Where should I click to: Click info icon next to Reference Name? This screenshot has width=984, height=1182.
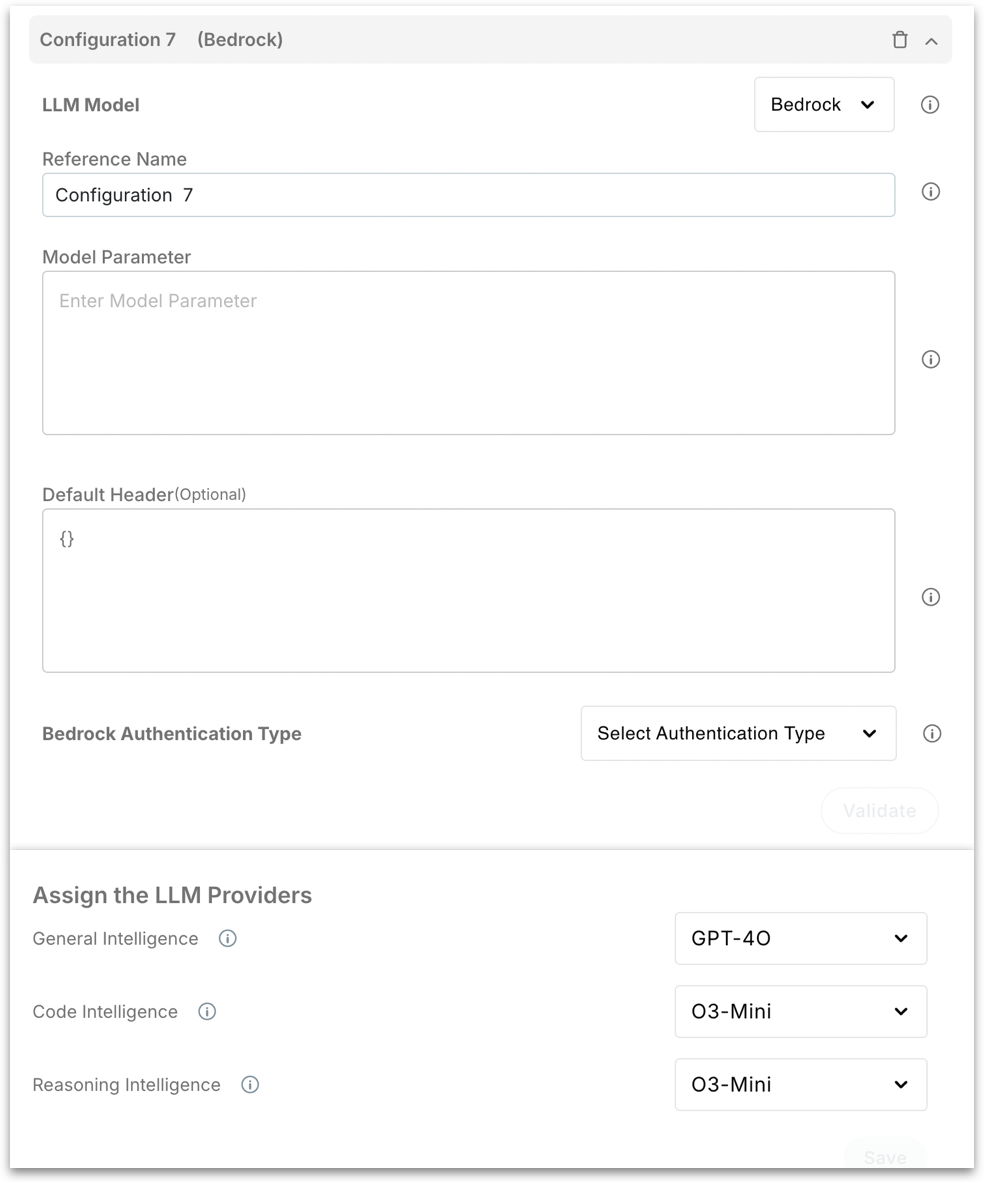pos(930,192)
